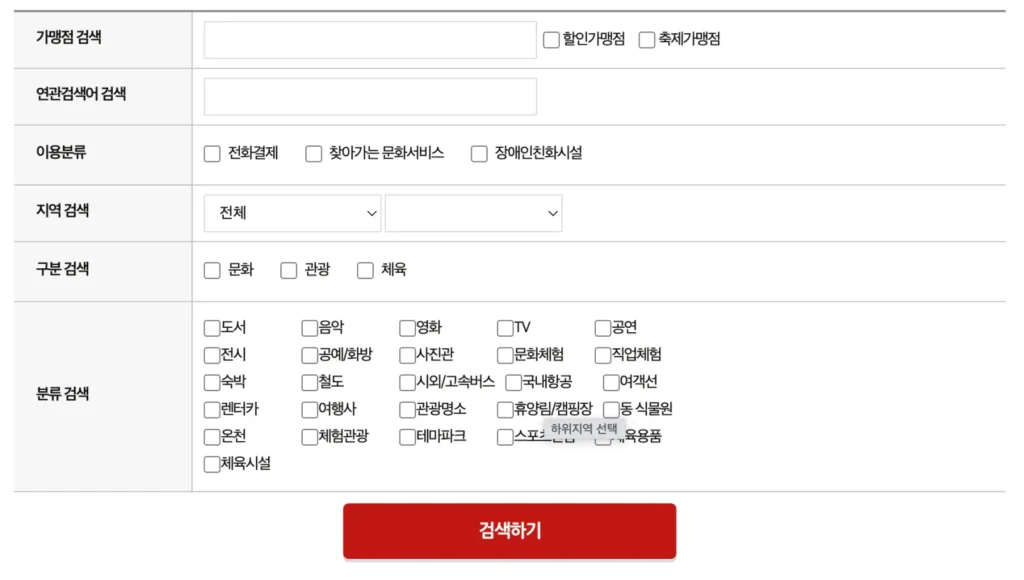Tick the 렌터카 checkbox
The height and width of the screenshot is (580, 1024).
[x=212, y=410]
